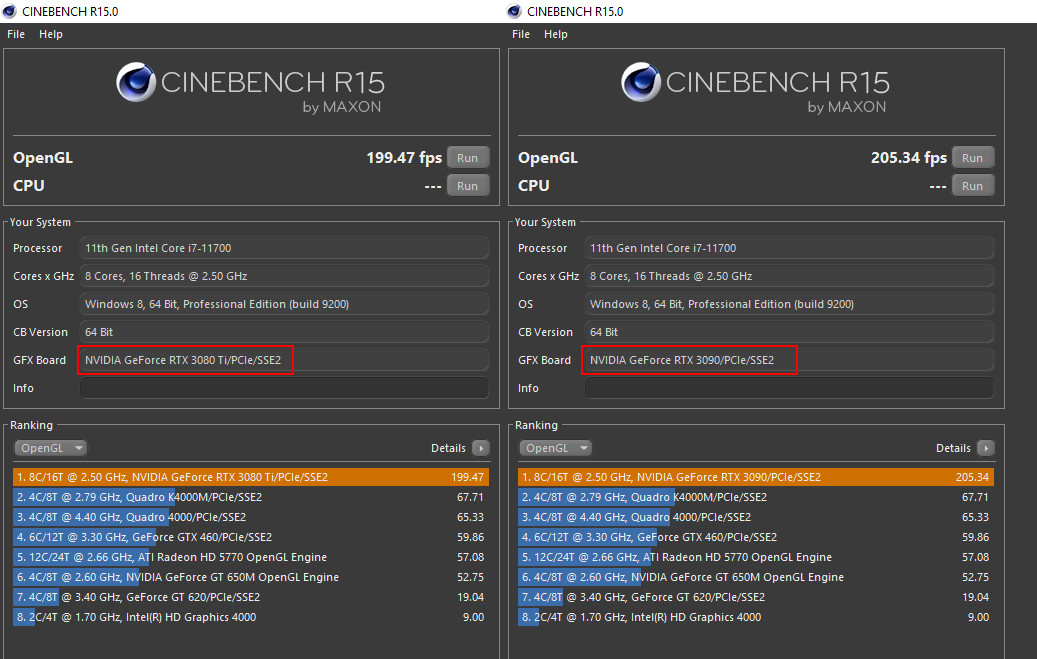This screenshot has width=1037, height=659.
Task: Click the 205.34 fps OpenGL score
Action: (x=909, y=157)
